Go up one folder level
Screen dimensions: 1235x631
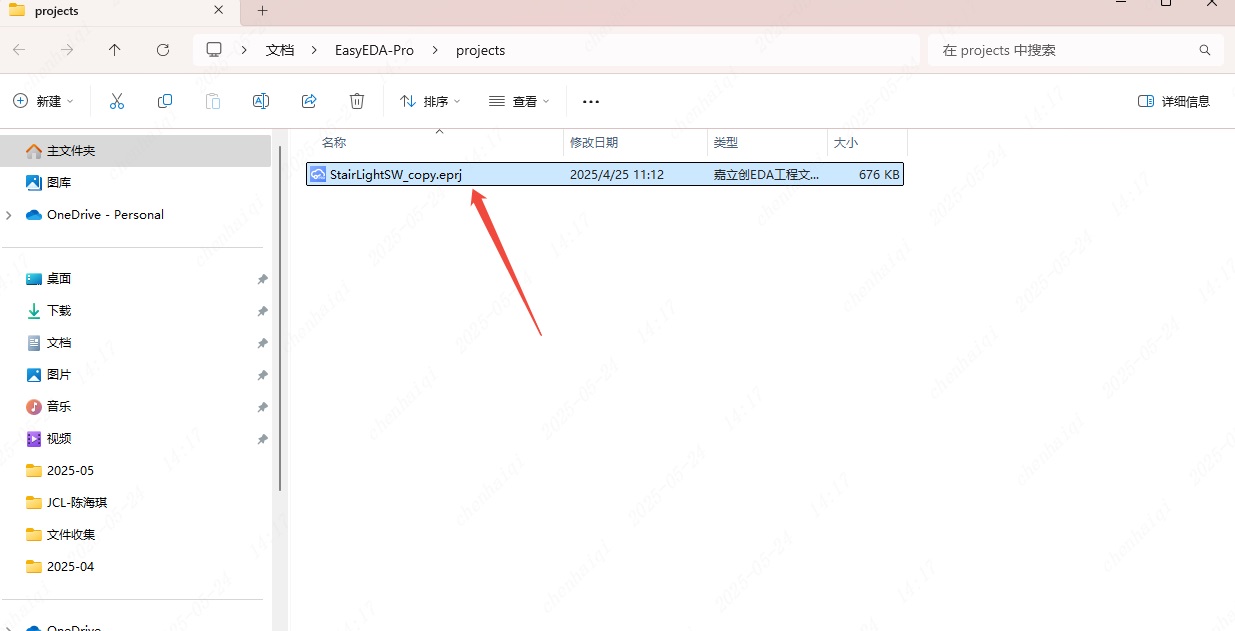pyautogui.click(x=115, y=50)
